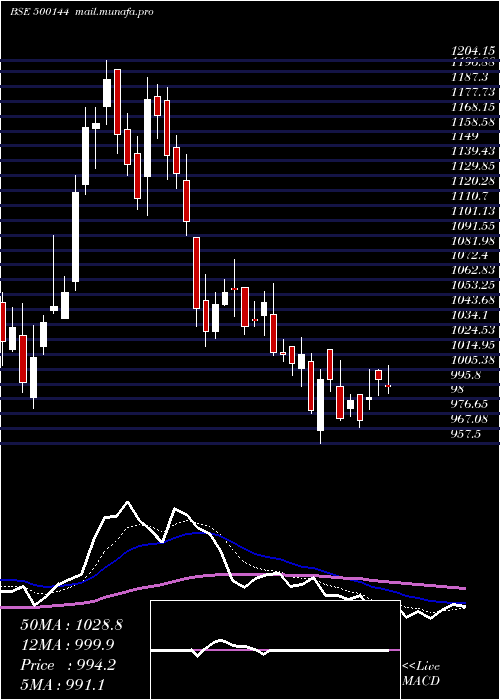This screenshot has width=500, height=700.
Task: Click the '<<Live MACD' label
Action: (421, 673)
